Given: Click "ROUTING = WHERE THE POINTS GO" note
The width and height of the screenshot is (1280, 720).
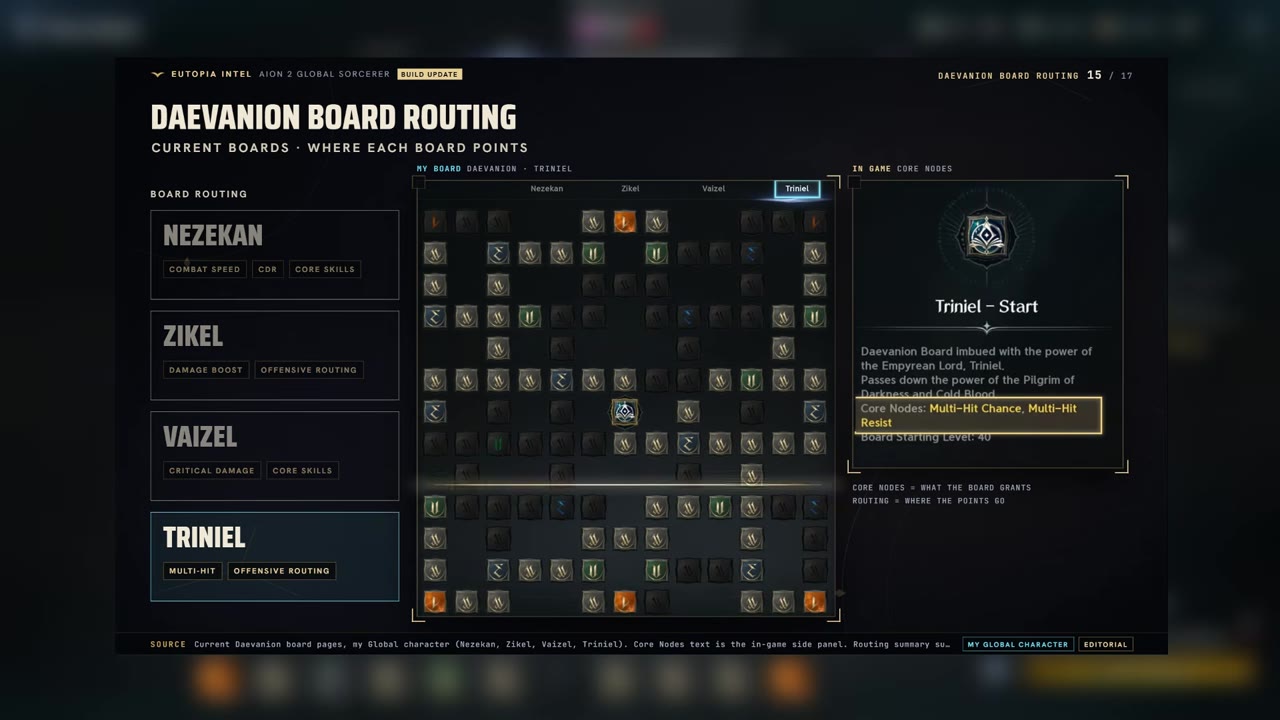Looking at the screenshot, I should coord(929,501).
